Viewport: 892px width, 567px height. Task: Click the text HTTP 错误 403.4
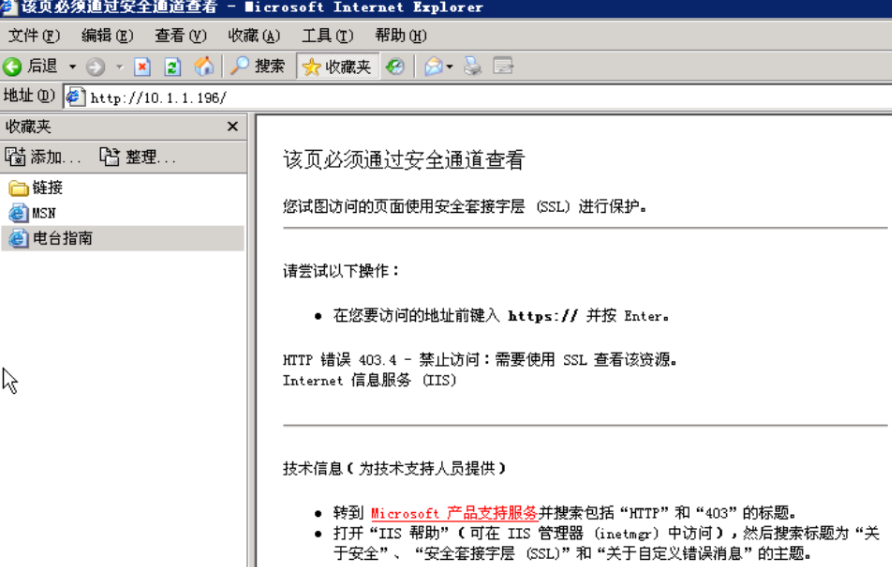(340, 359)
